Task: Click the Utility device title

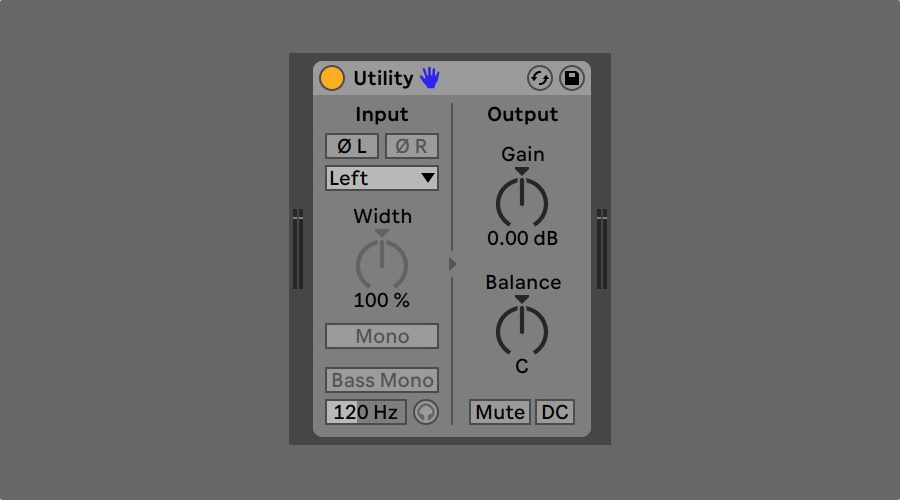Action: coord(383,78)
